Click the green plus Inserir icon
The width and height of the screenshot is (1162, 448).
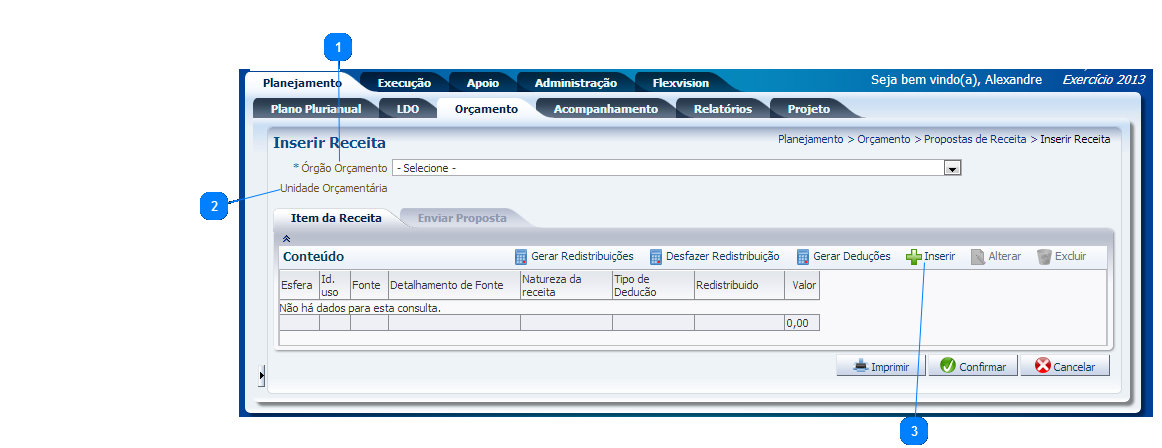click(x=914, y=257)
